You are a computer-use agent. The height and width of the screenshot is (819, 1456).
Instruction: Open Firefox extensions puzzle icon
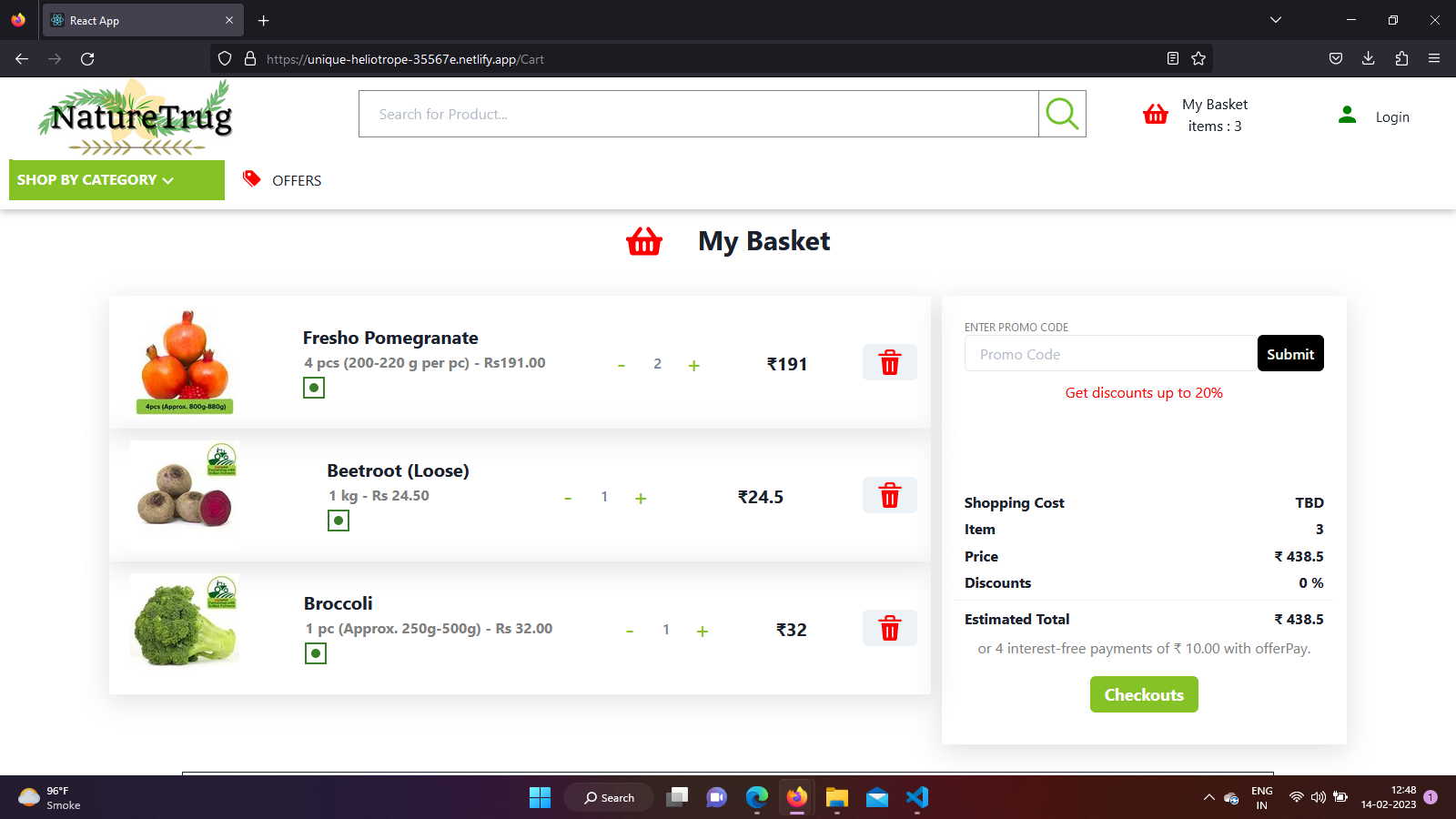click(1401, 59)
